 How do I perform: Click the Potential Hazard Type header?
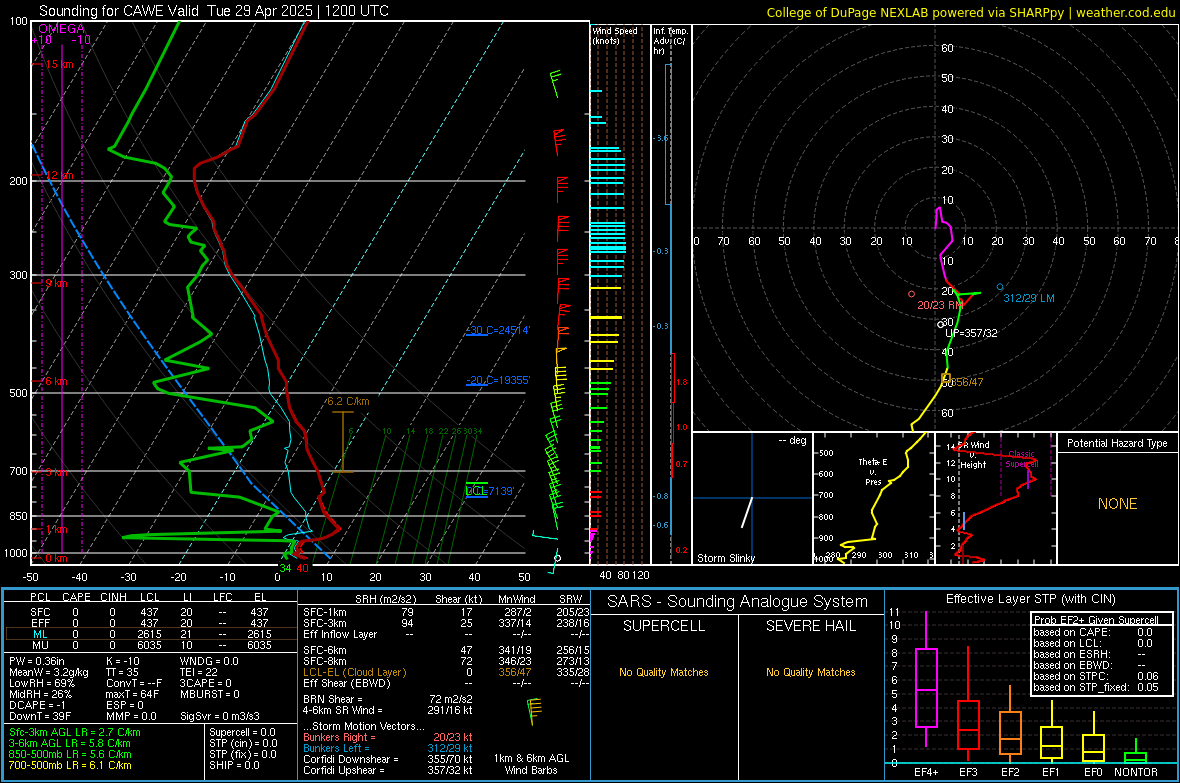point(1117,443)
